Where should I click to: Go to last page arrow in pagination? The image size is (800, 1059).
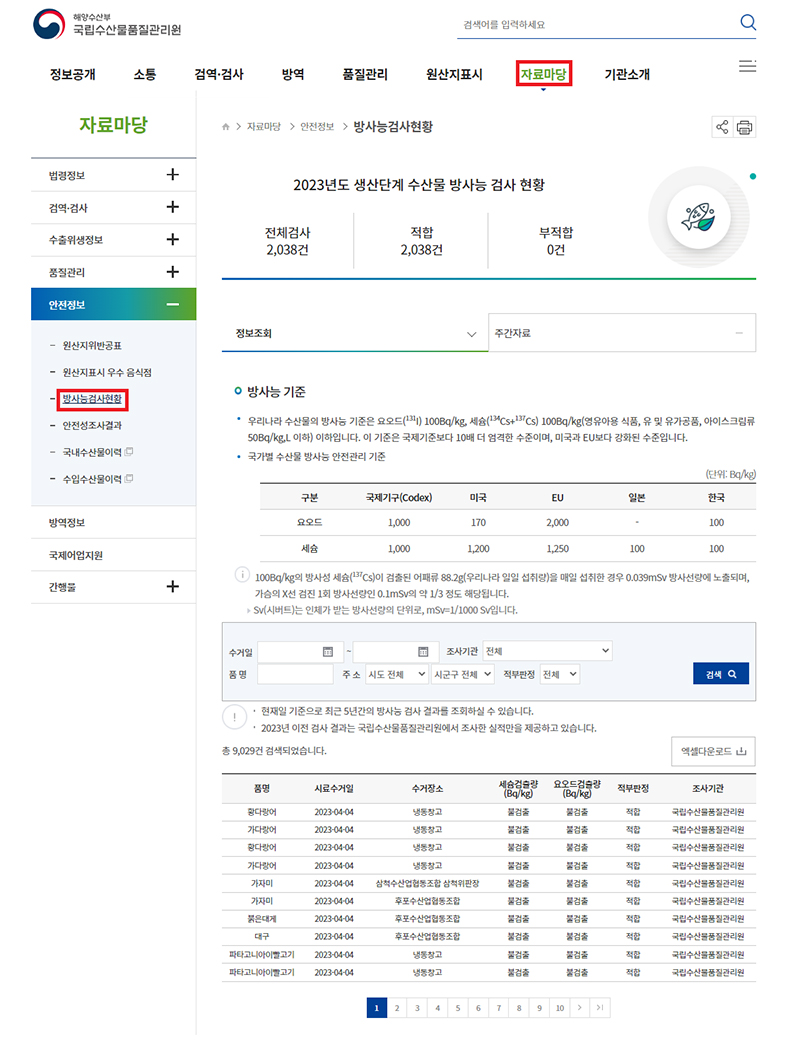click(x=600, y=1008)
